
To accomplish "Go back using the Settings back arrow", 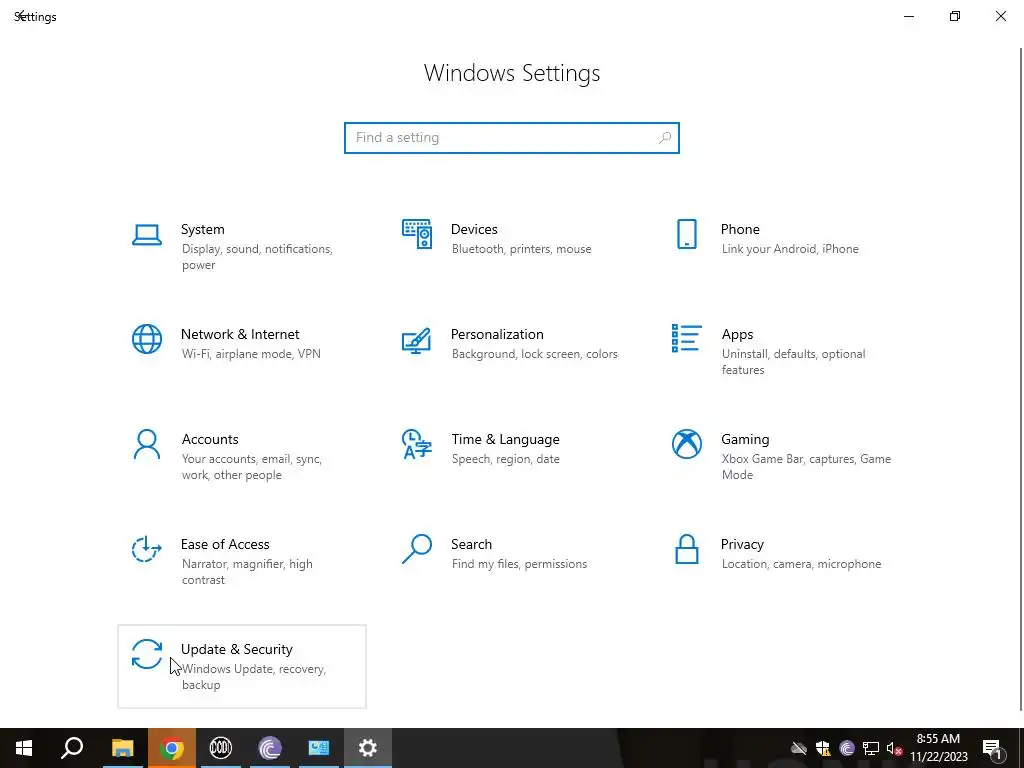I will (x=20, y=16).
